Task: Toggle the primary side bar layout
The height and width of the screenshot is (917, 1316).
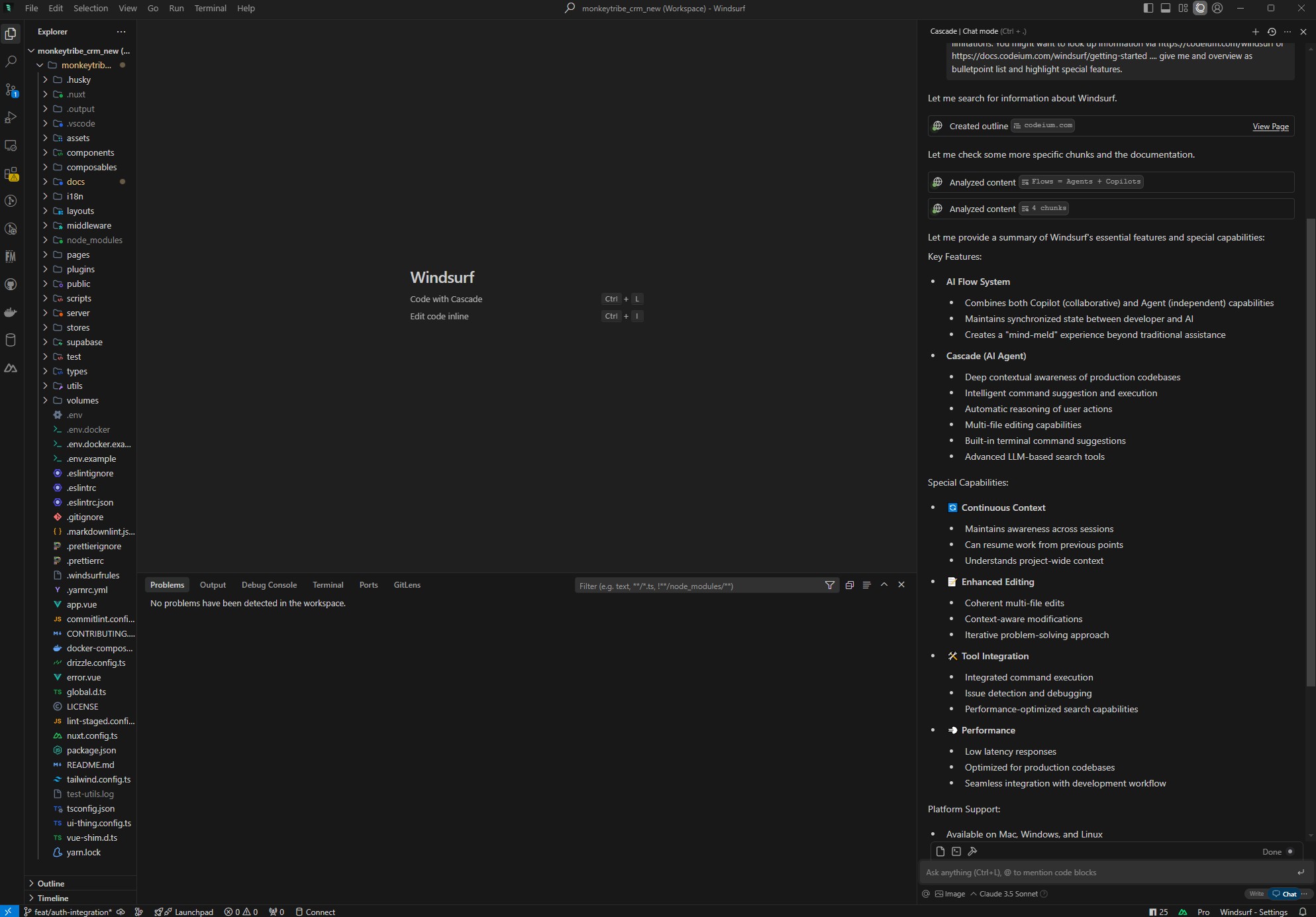Action: click(1148, 8)
